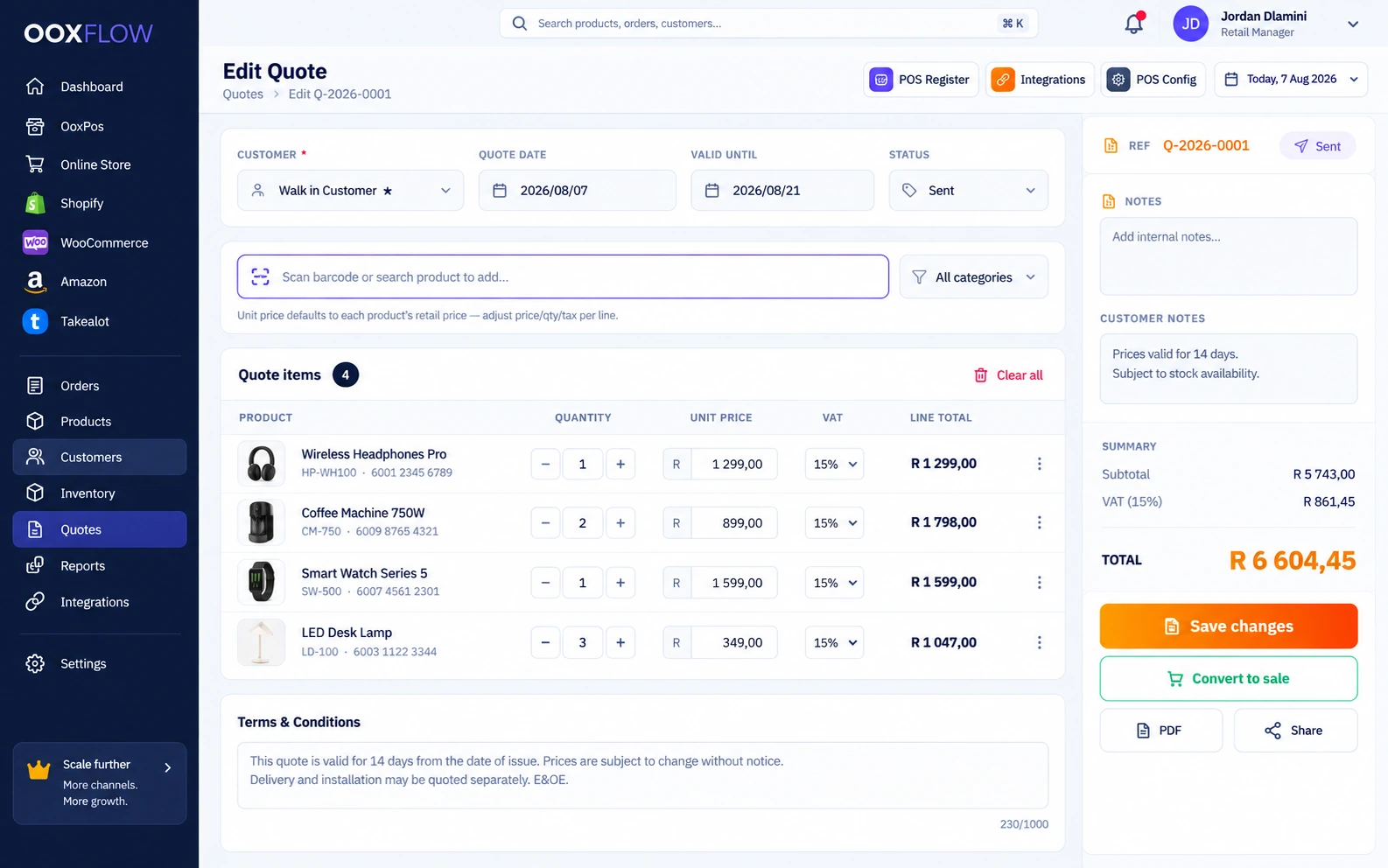Increase quantity of Wireless Headphones Pro

tap(620, 464)
